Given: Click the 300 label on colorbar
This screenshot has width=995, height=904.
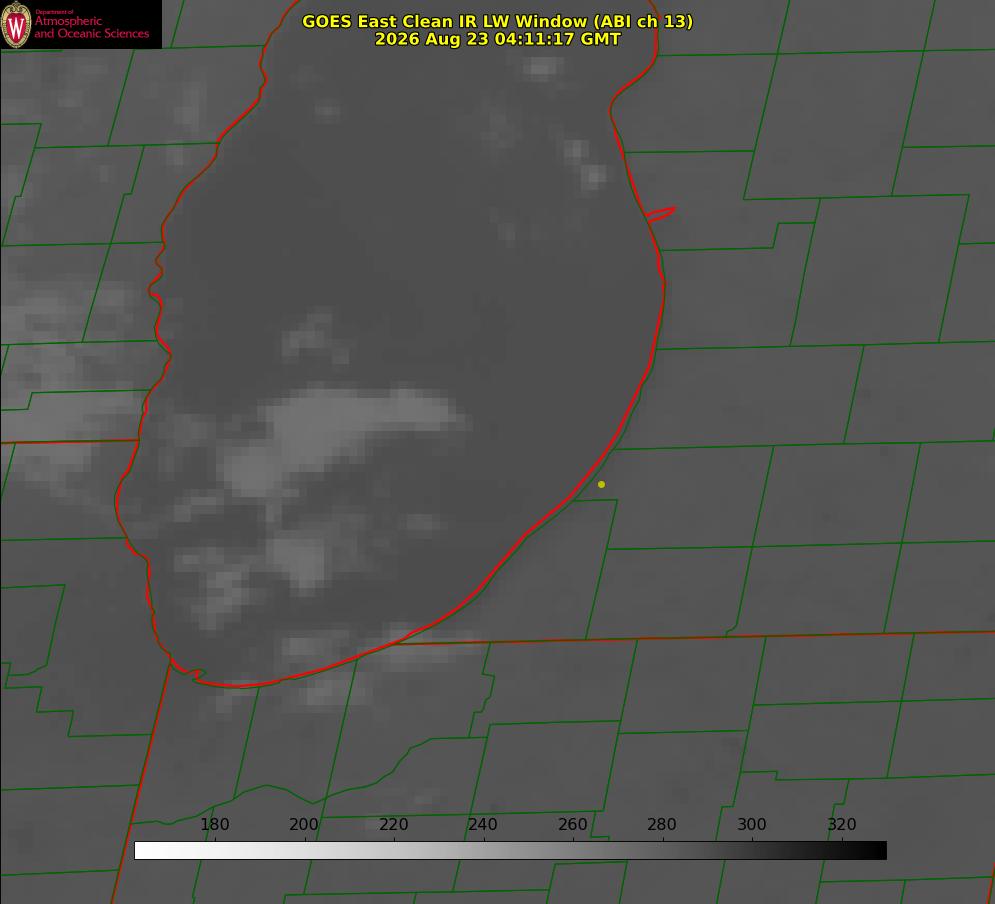Looking at the screenshot, I should [752, 824].
